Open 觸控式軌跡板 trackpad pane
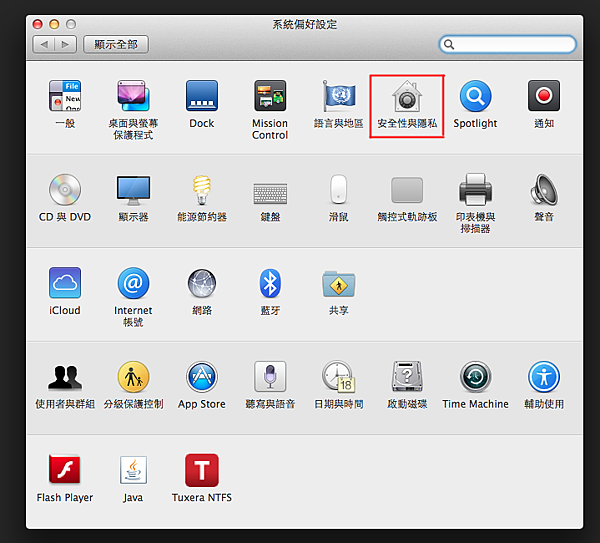Viewport: 600px width, 543px height. (x=407, y=190)
